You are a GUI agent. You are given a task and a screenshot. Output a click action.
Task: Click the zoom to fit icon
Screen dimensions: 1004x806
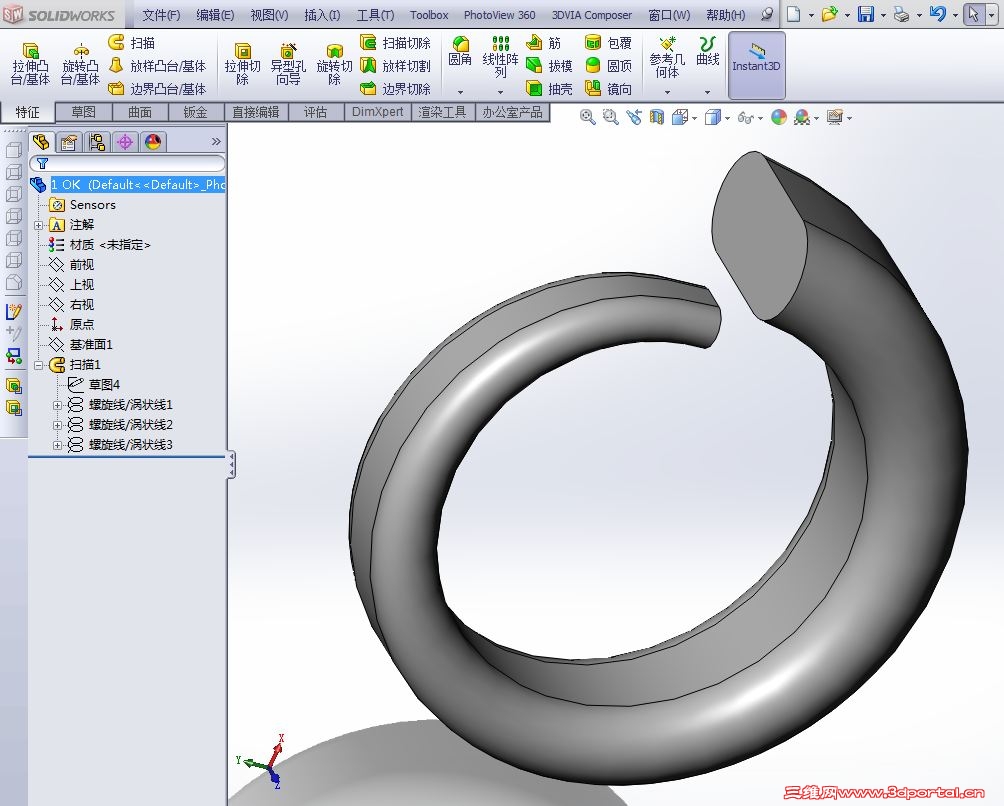point(587,117)
